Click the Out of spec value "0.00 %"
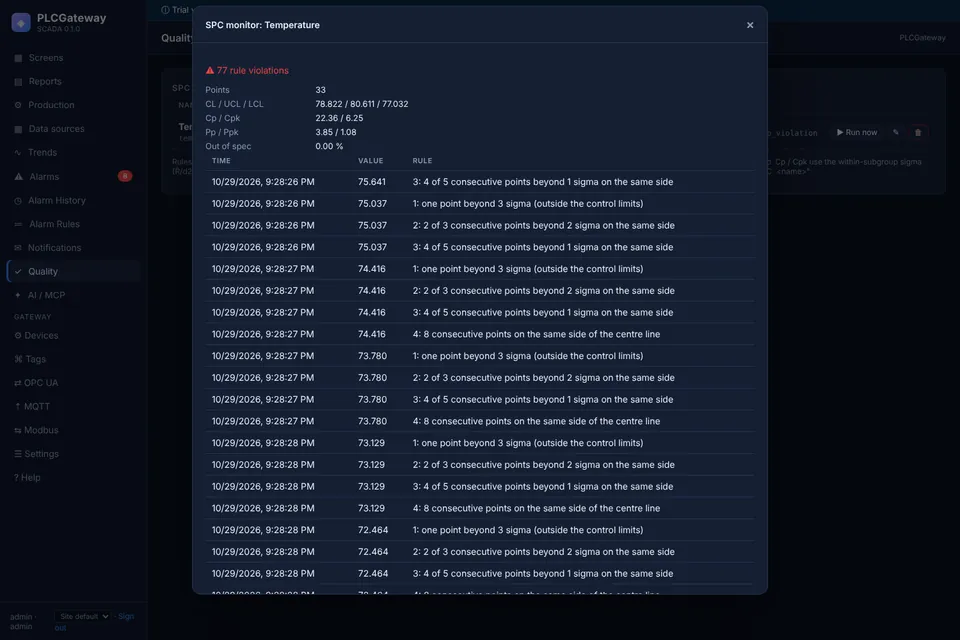 (329, 146)
